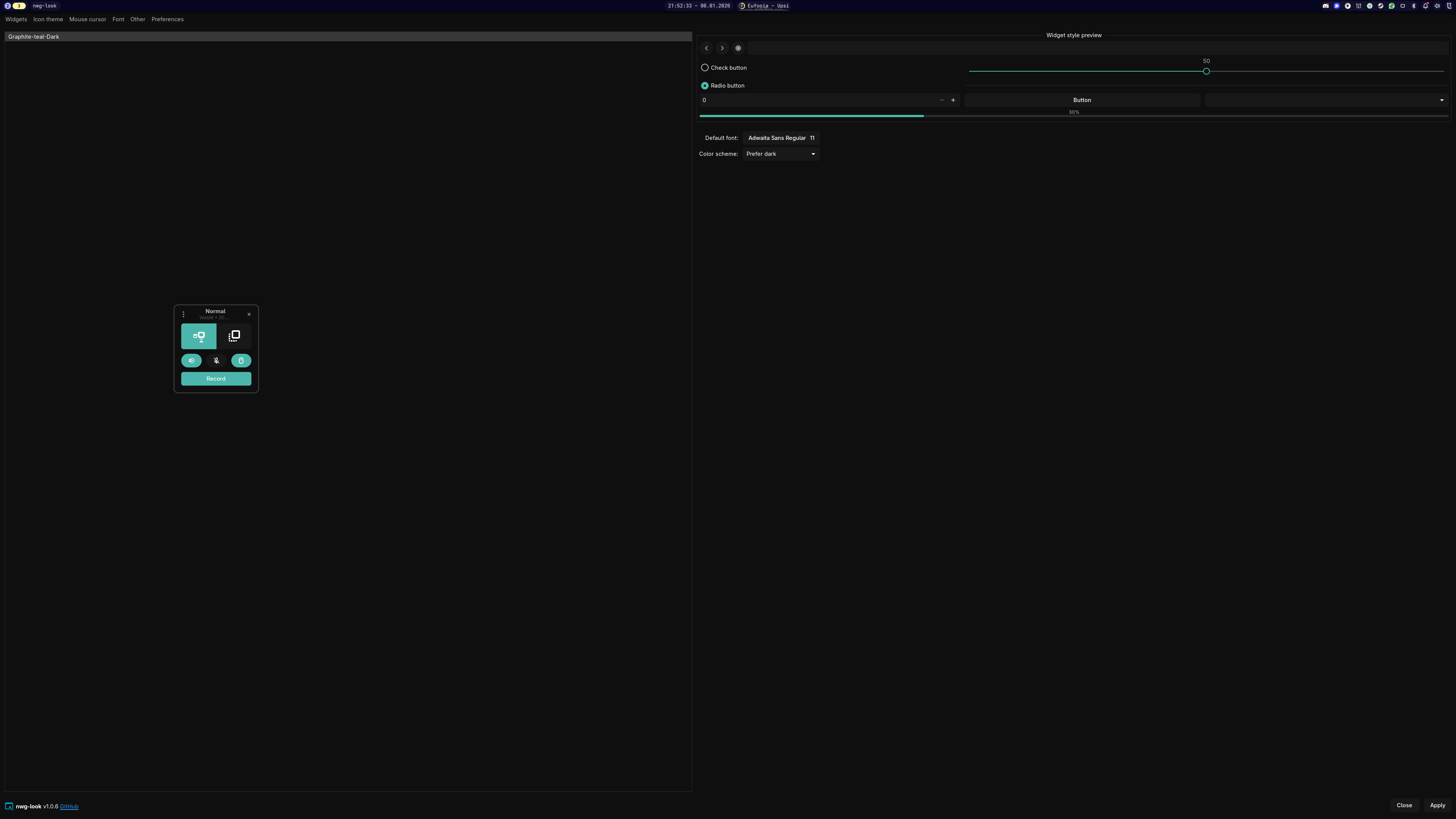Open the Icon theme tab
Viewport: 1456px width, 819px height.
48,19
